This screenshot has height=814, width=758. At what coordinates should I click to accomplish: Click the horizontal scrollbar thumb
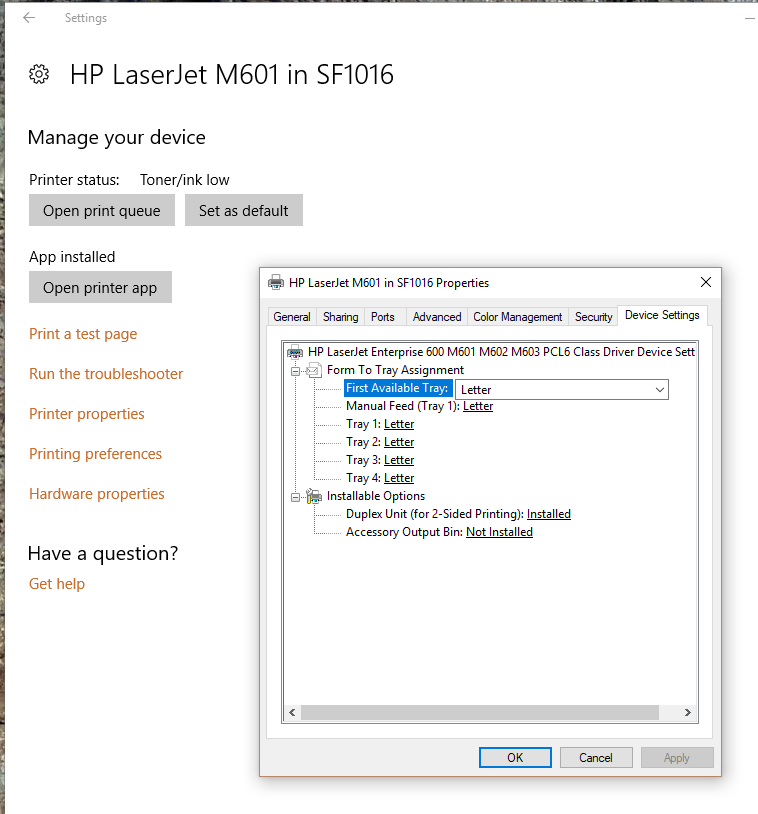(480, 712)
